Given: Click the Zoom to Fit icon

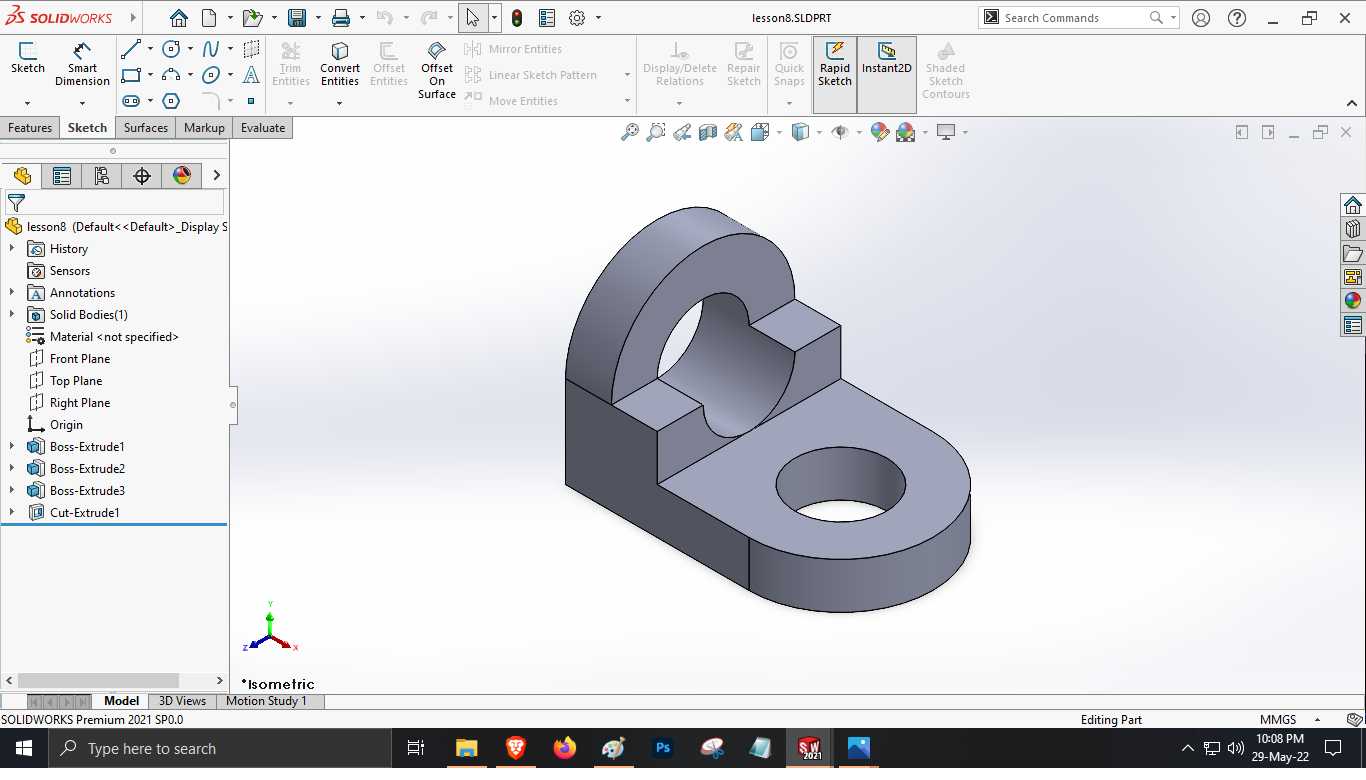Looking at the screenshot, I should tap(630, 132).
